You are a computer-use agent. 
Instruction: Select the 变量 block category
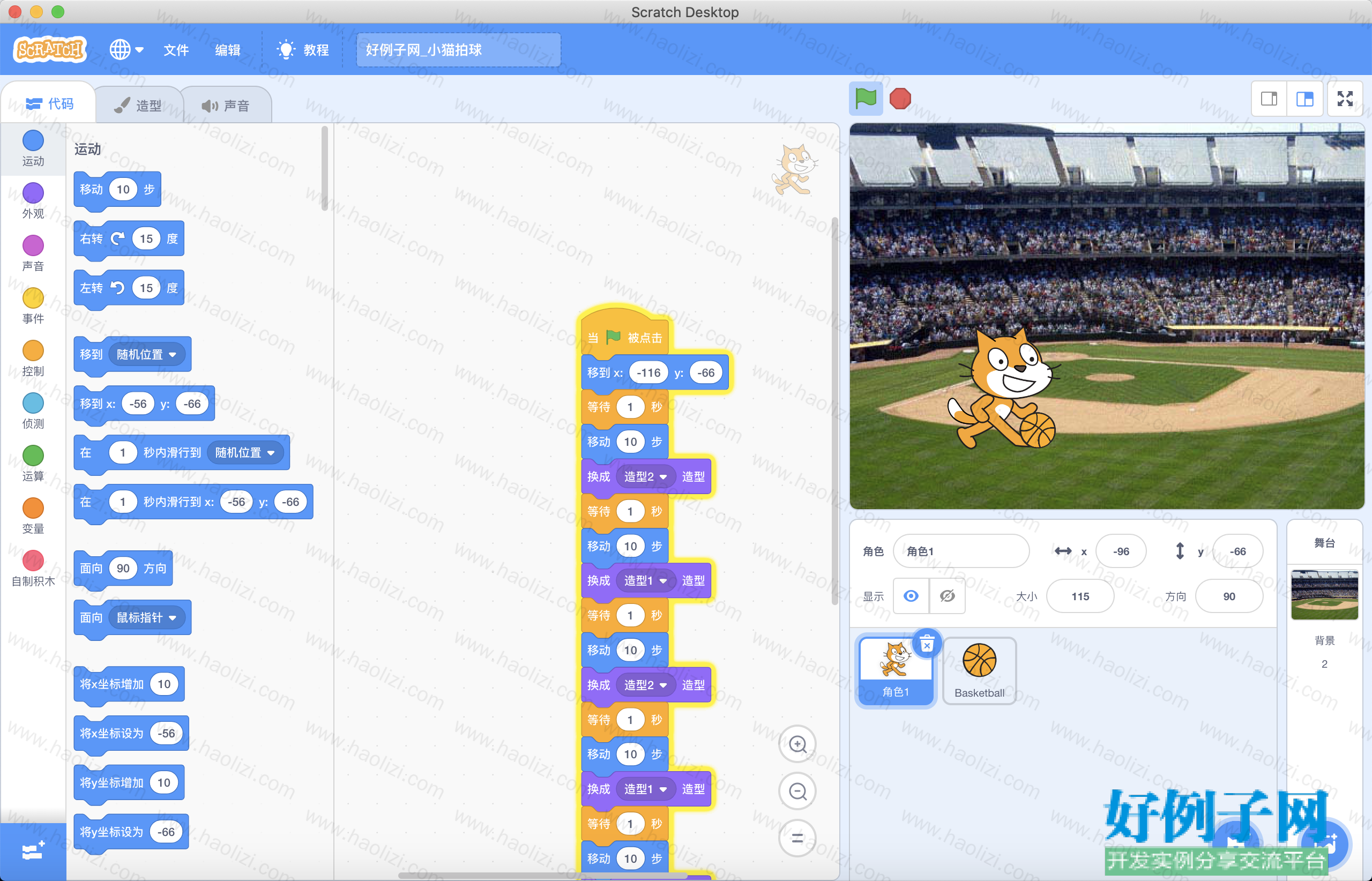click(x=33, y=516)
